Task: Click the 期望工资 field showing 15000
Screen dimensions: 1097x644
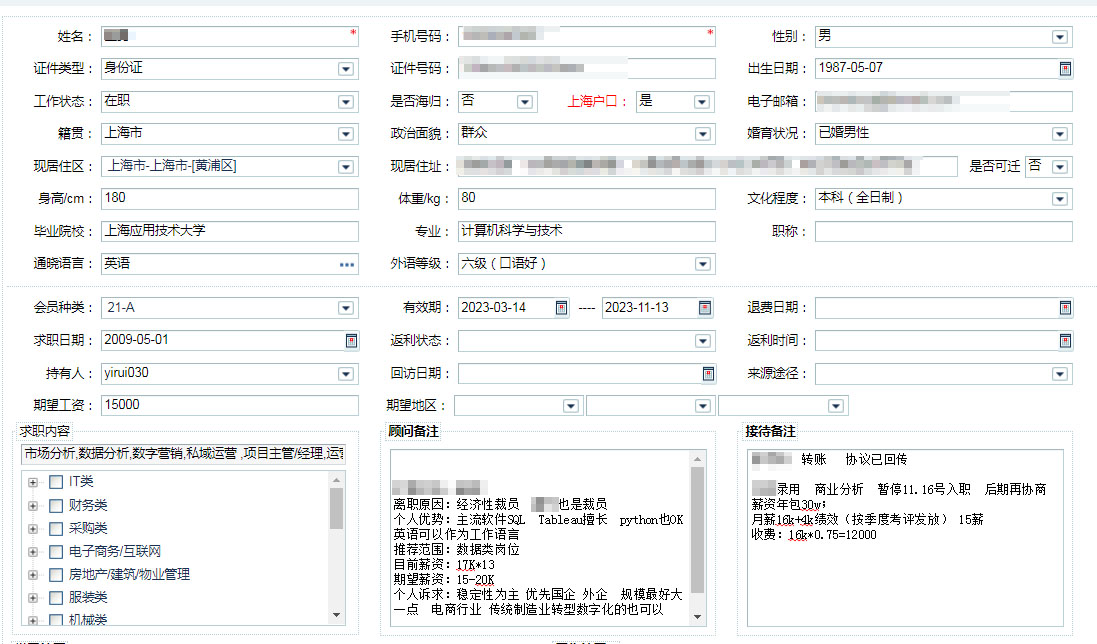Action: click(x=229, y=406)
